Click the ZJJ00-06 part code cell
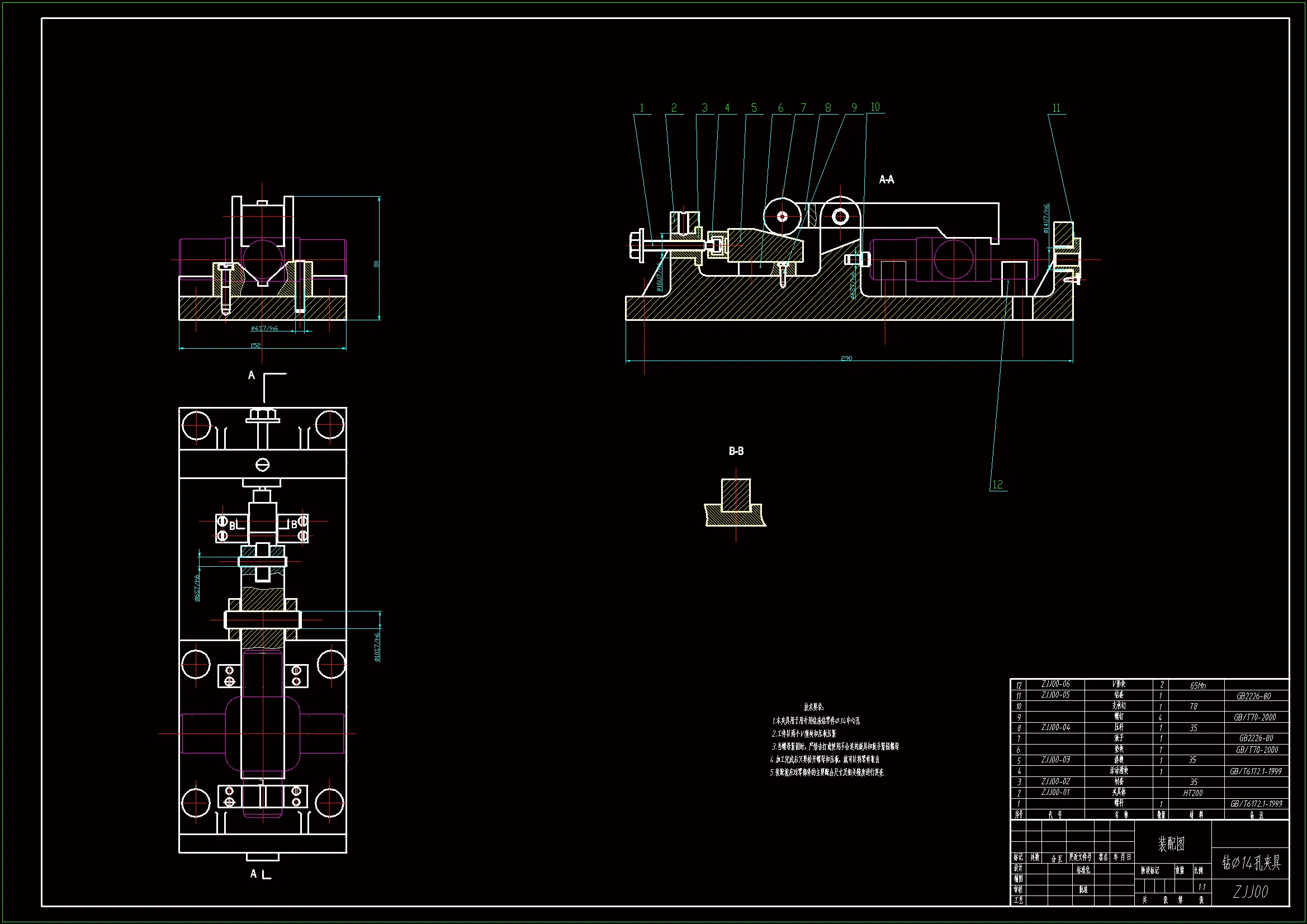Screen dimensions: 1307x924 pyautogui.click(x=1055, y=684)
